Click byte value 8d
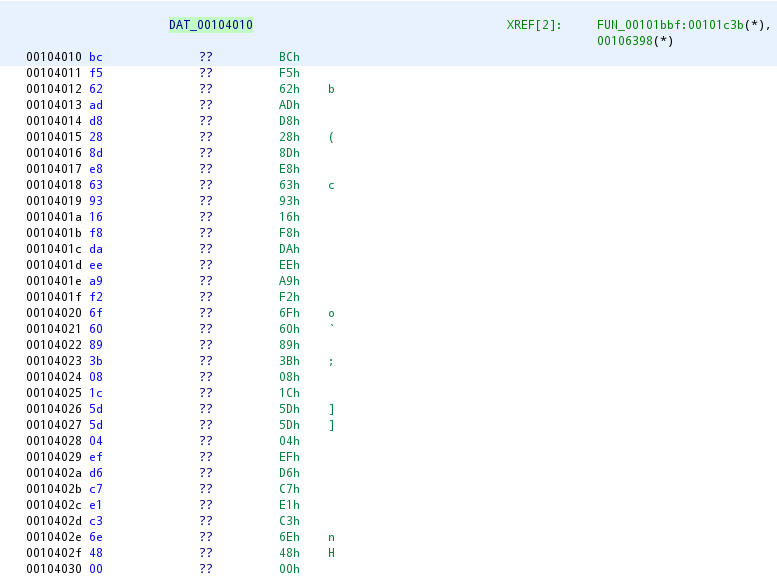The height and width of the screenshot is (584, 777). point(96,153)
